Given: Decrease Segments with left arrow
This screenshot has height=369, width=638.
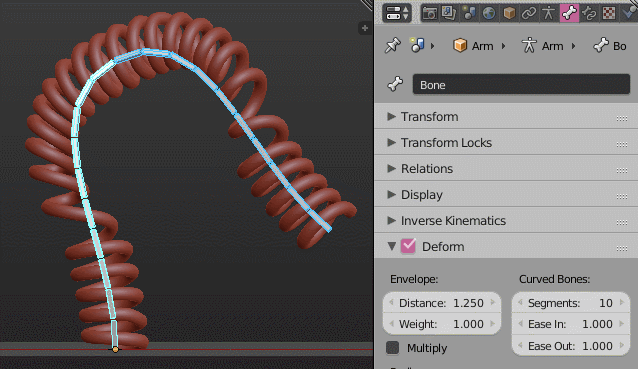Looking at the screenshot, I should [520, 302].
